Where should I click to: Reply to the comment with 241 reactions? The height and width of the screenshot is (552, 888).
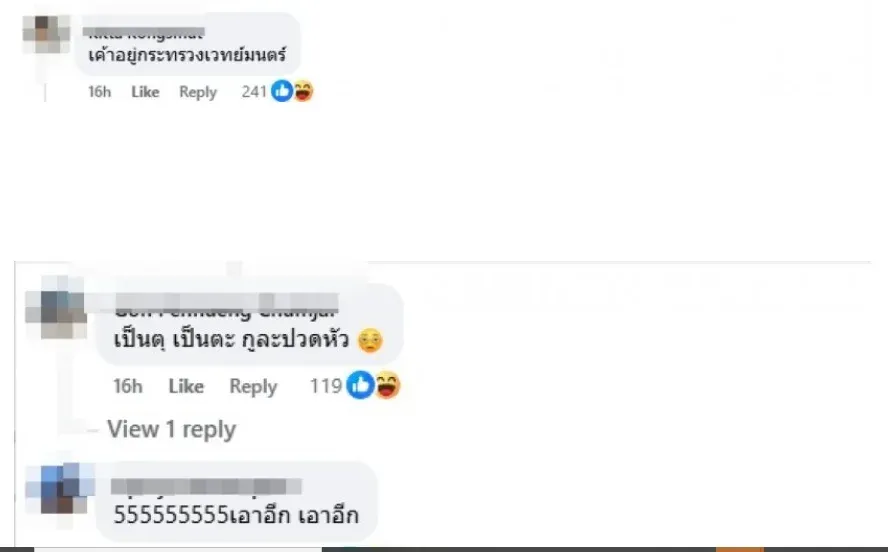coord(198,92)
